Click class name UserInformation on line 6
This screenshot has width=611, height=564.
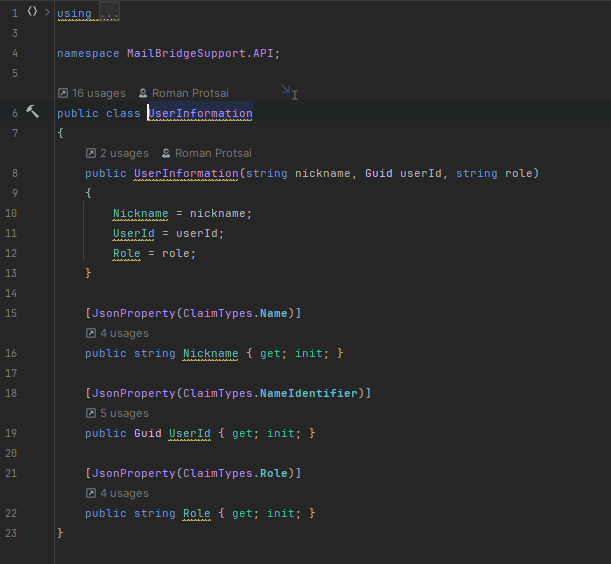tap(200, 113)
